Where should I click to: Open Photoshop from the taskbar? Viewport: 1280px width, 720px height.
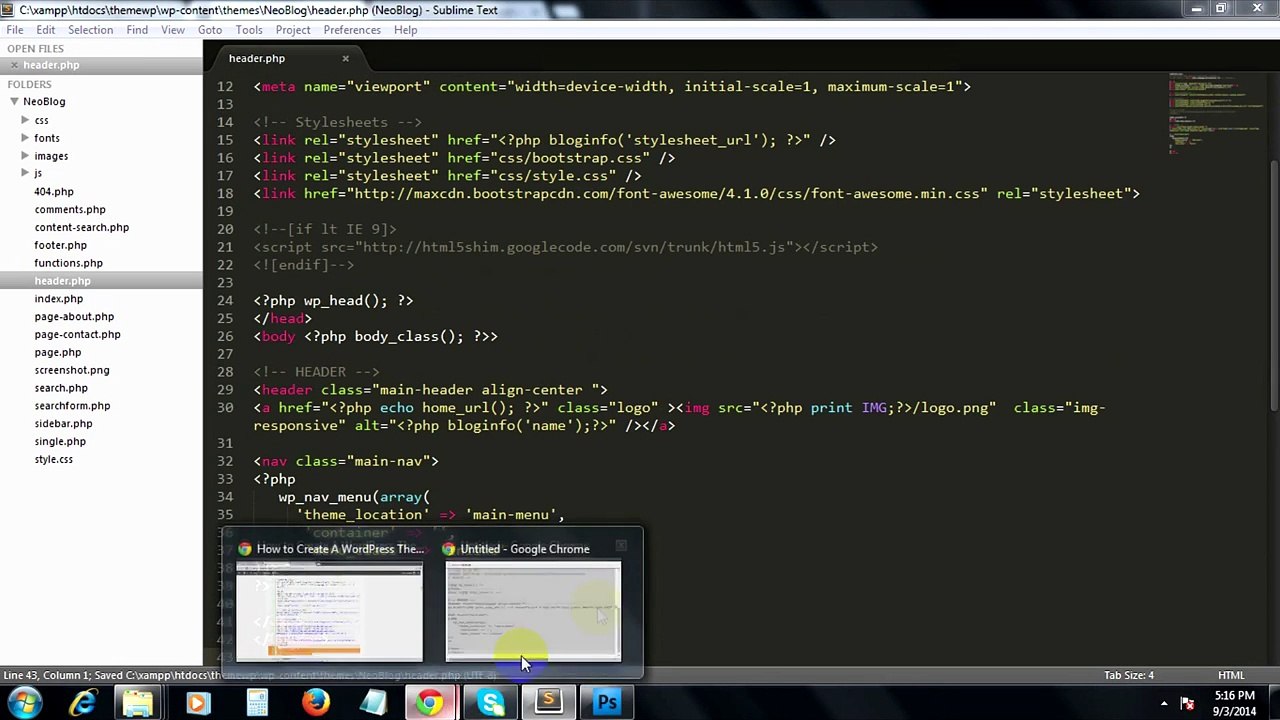(607, 703)
